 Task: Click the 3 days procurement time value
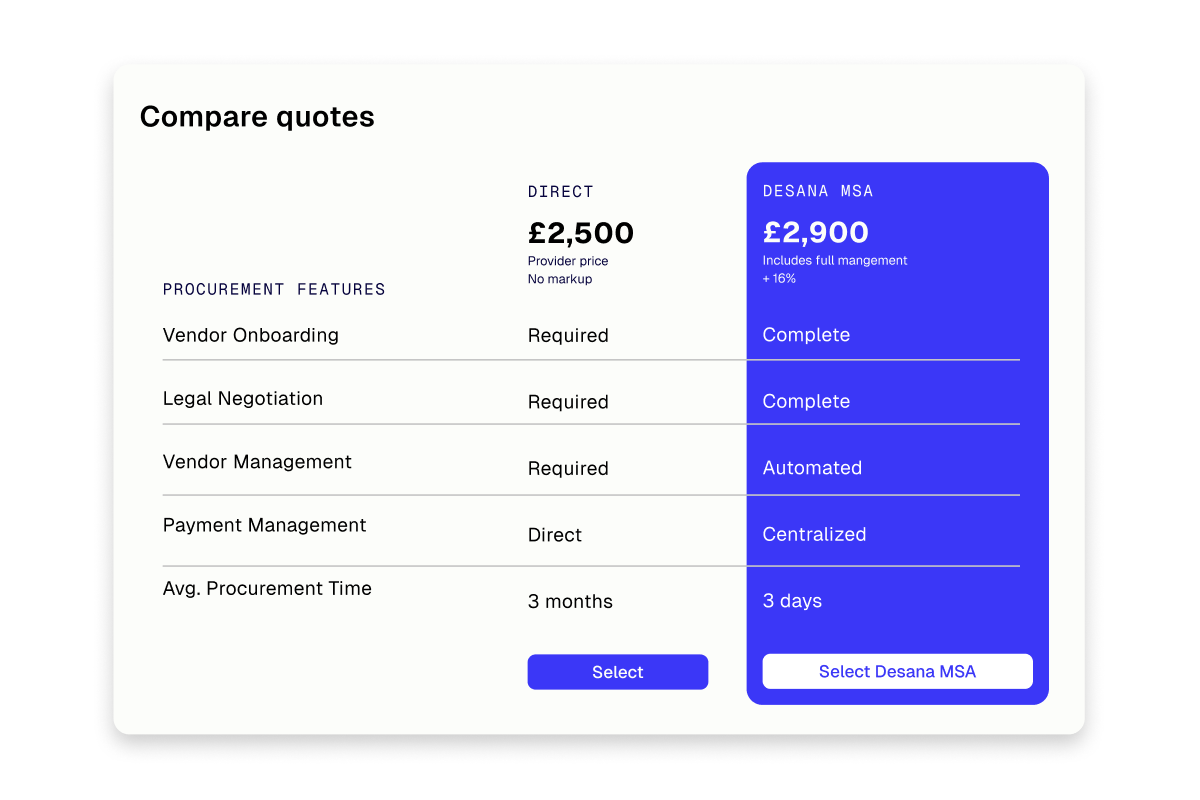(x=792, y=601)
